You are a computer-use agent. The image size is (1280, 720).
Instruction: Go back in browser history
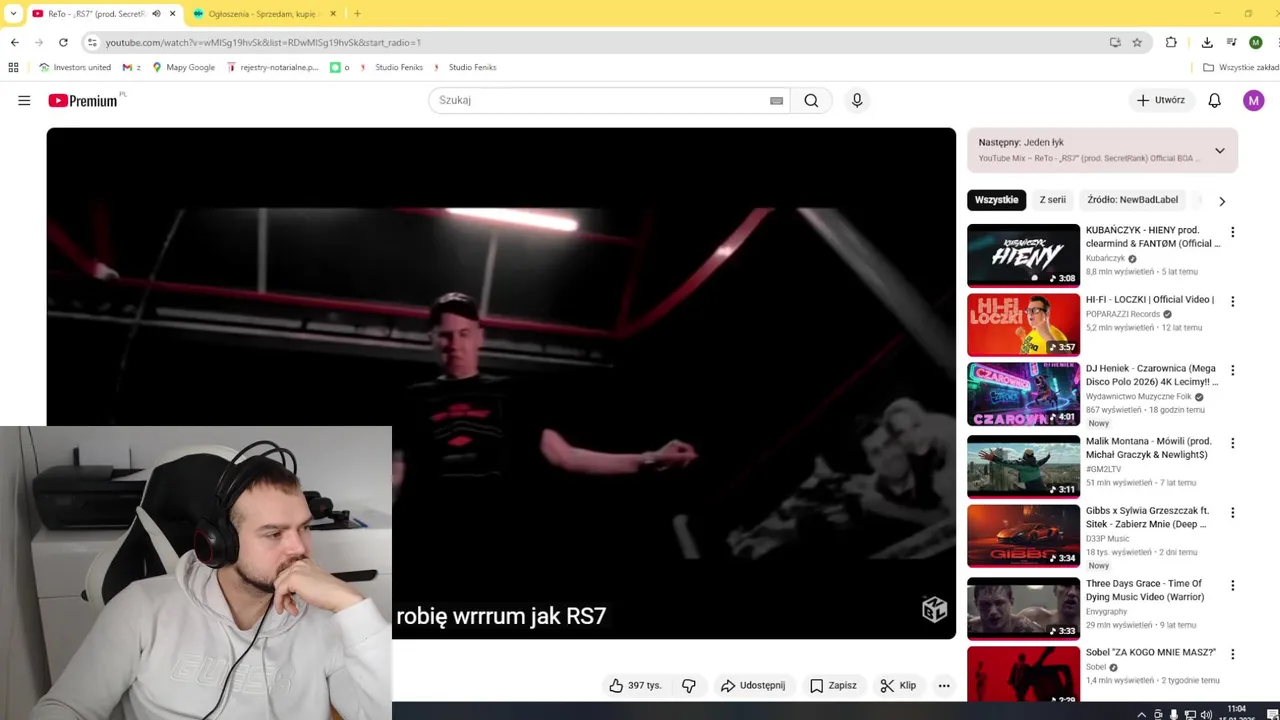click(x=15, y=42)
